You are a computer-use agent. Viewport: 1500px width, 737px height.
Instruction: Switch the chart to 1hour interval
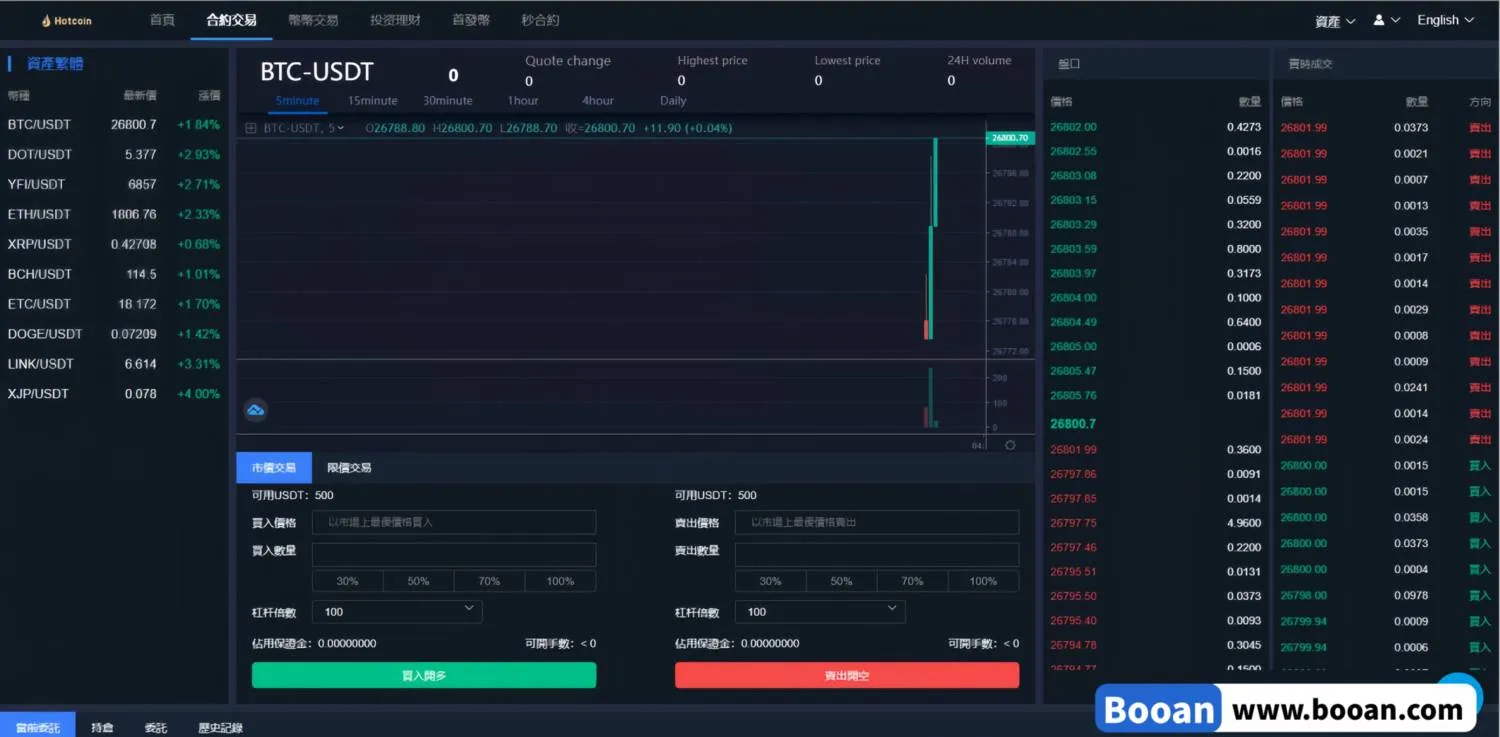522,101
